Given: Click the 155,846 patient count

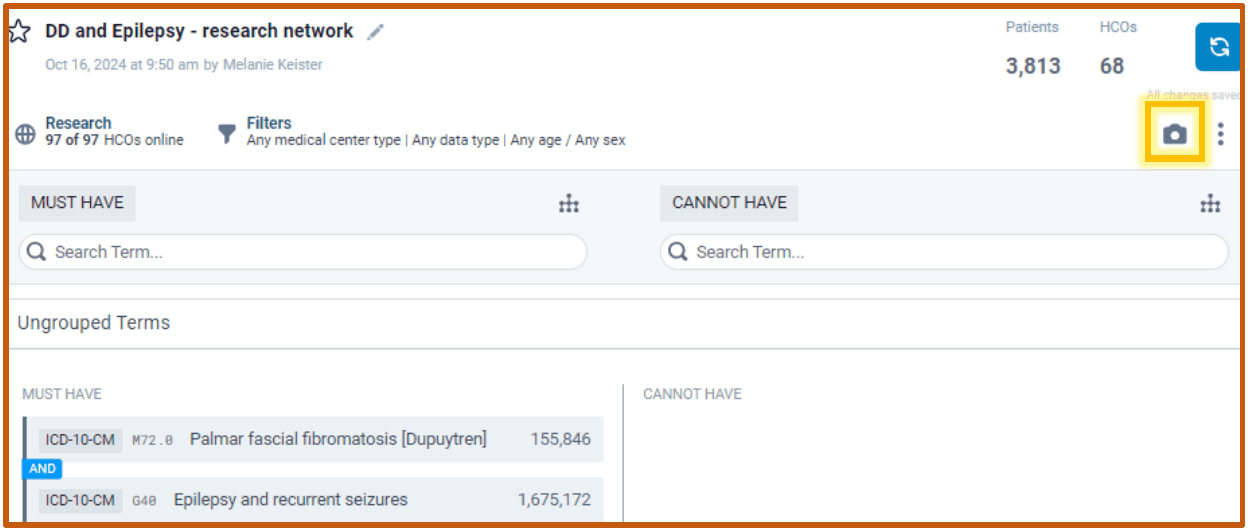Looking at the screenshot, I should [x=560, y=439].
